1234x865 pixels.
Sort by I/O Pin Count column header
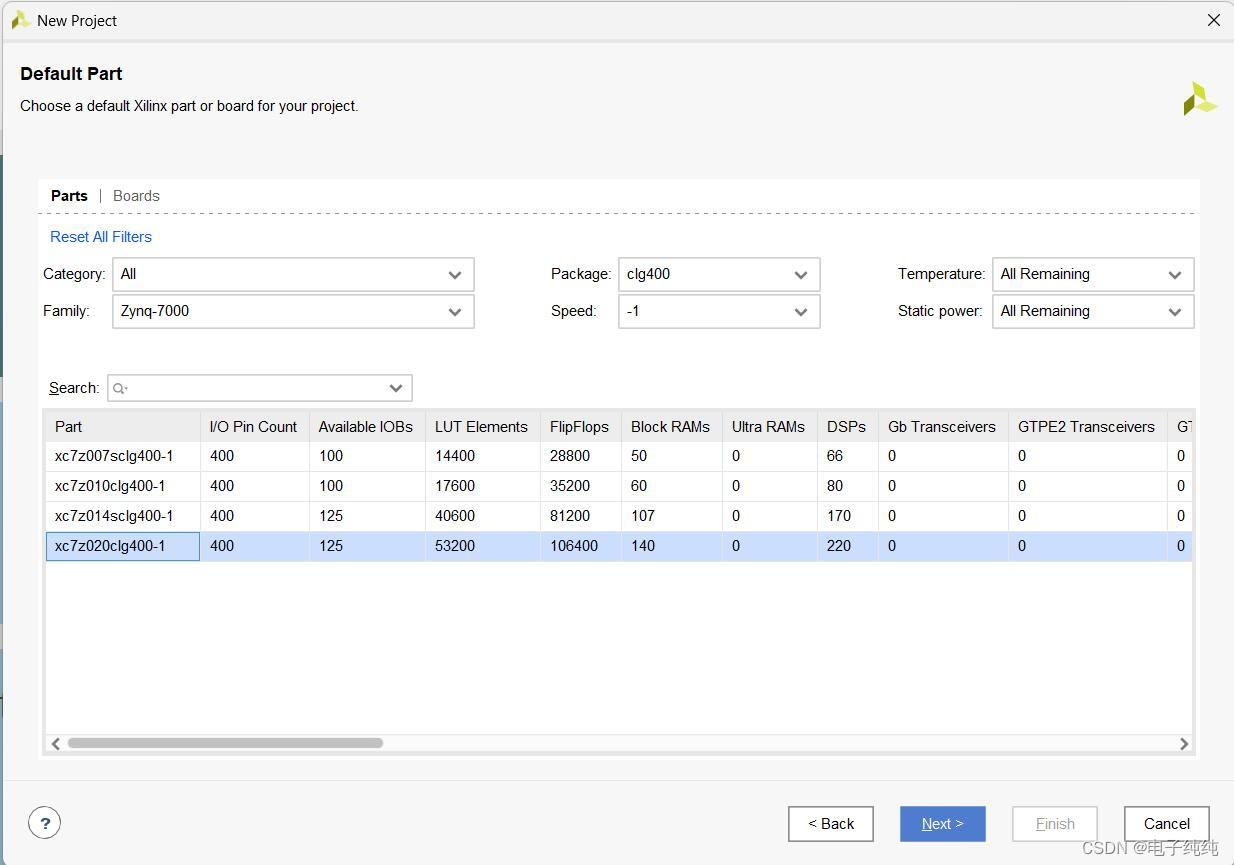255,427
